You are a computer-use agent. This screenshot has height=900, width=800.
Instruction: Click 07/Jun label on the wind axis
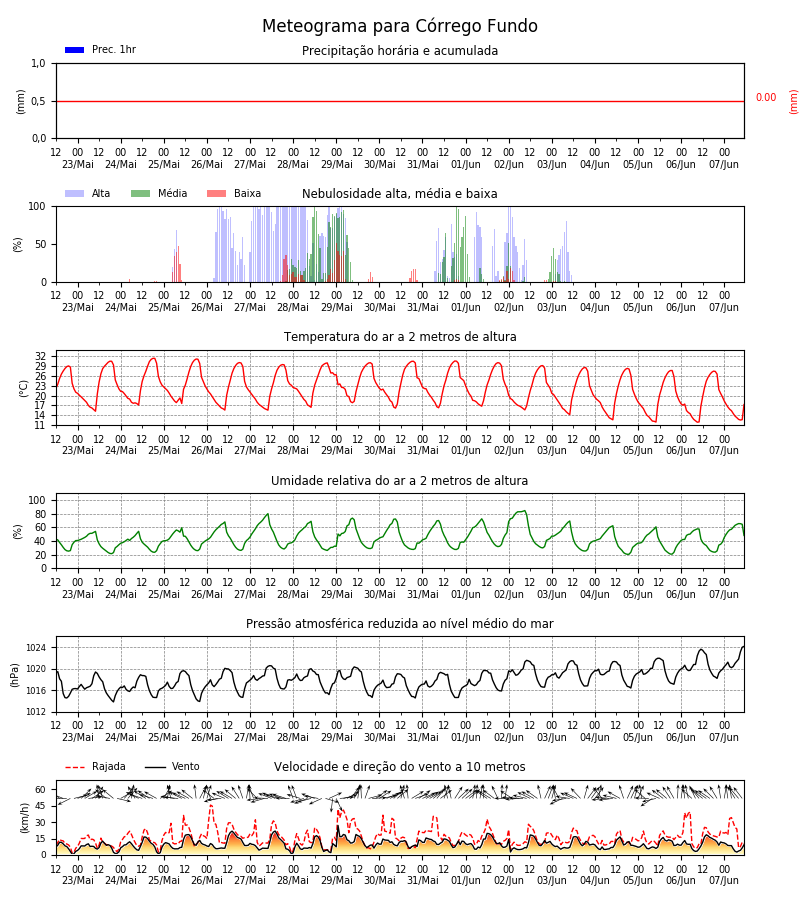(724, 880)
